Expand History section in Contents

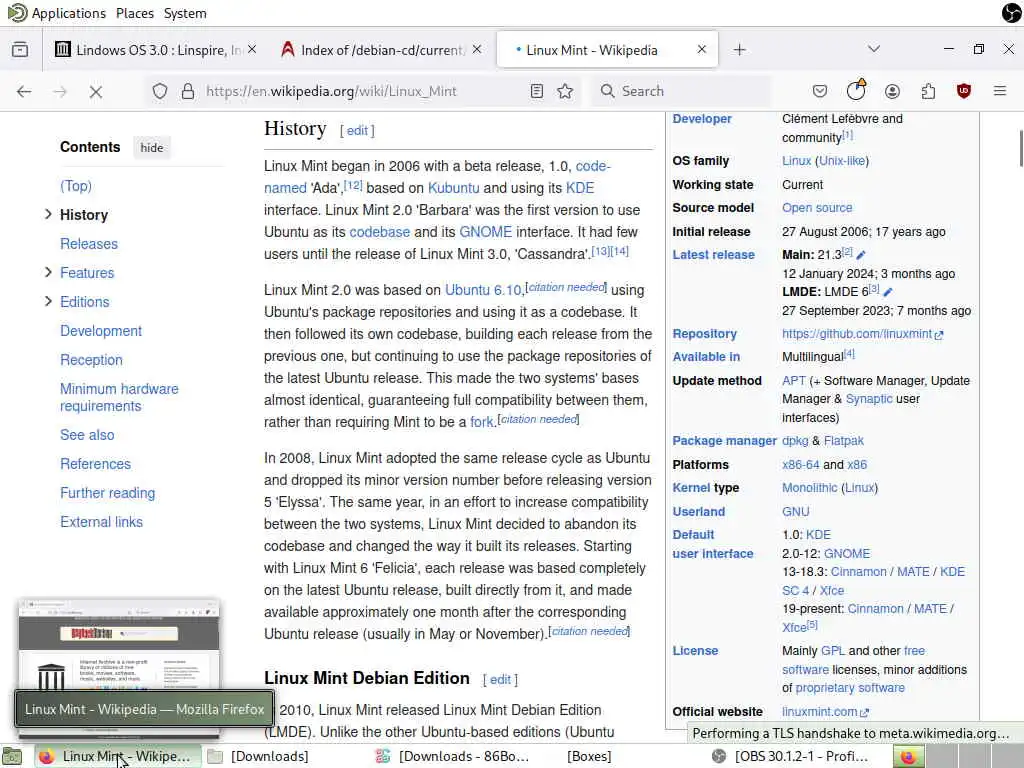tap(48, 214)
